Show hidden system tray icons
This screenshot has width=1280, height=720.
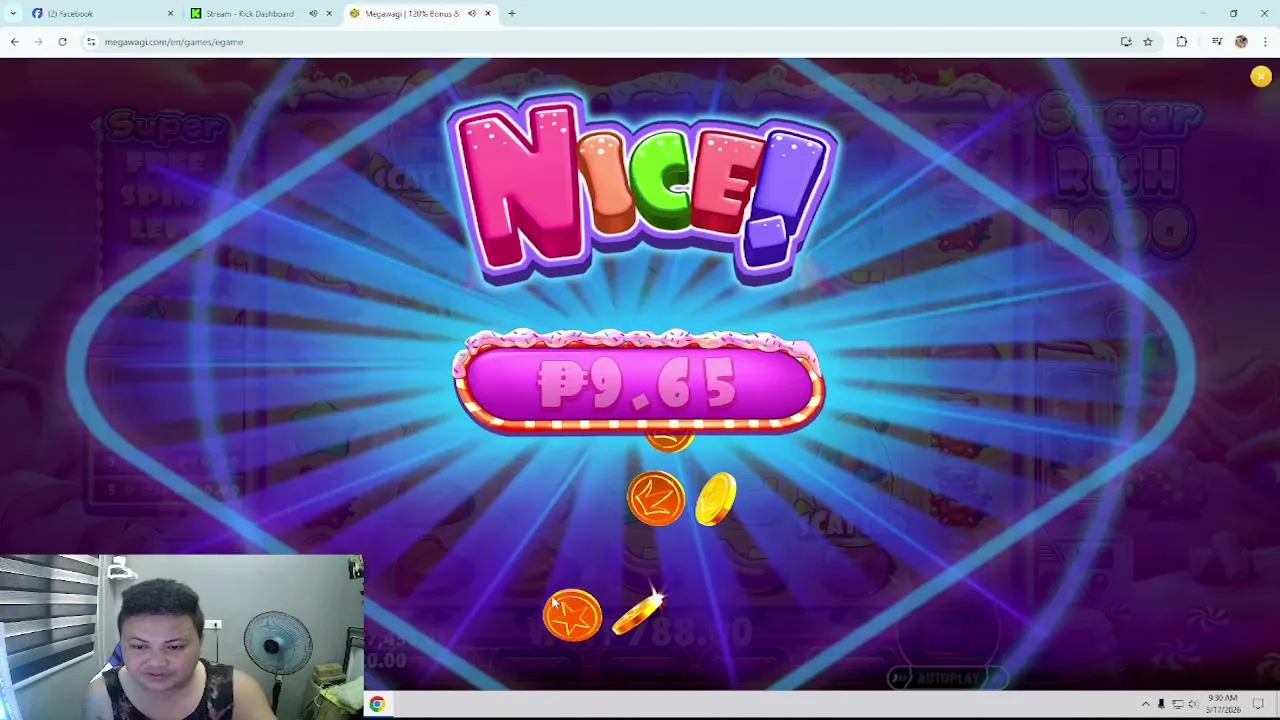click(x=1146, y=704)
